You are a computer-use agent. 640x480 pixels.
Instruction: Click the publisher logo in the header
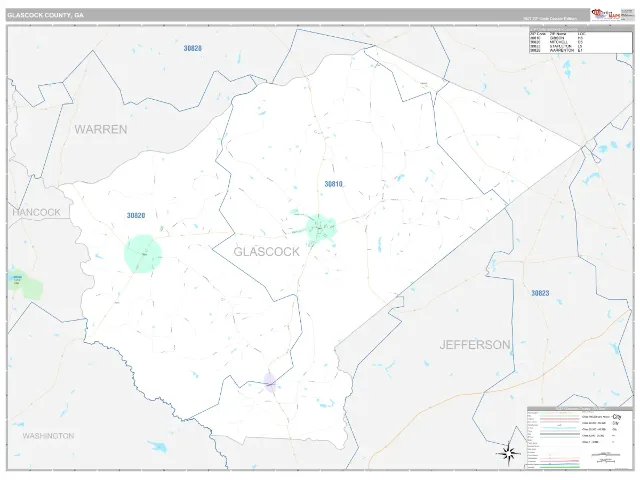(x=606, y=14)
